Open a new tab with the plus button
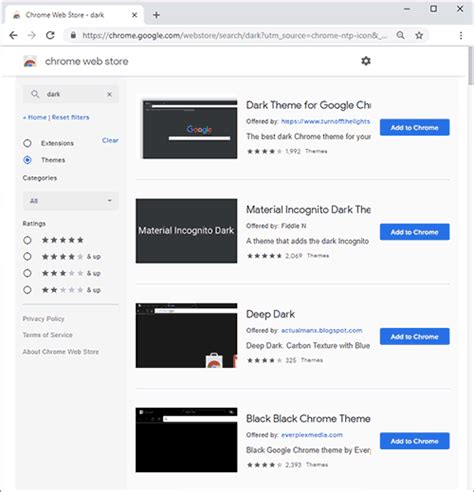The image size is (474, 492). 156,15
